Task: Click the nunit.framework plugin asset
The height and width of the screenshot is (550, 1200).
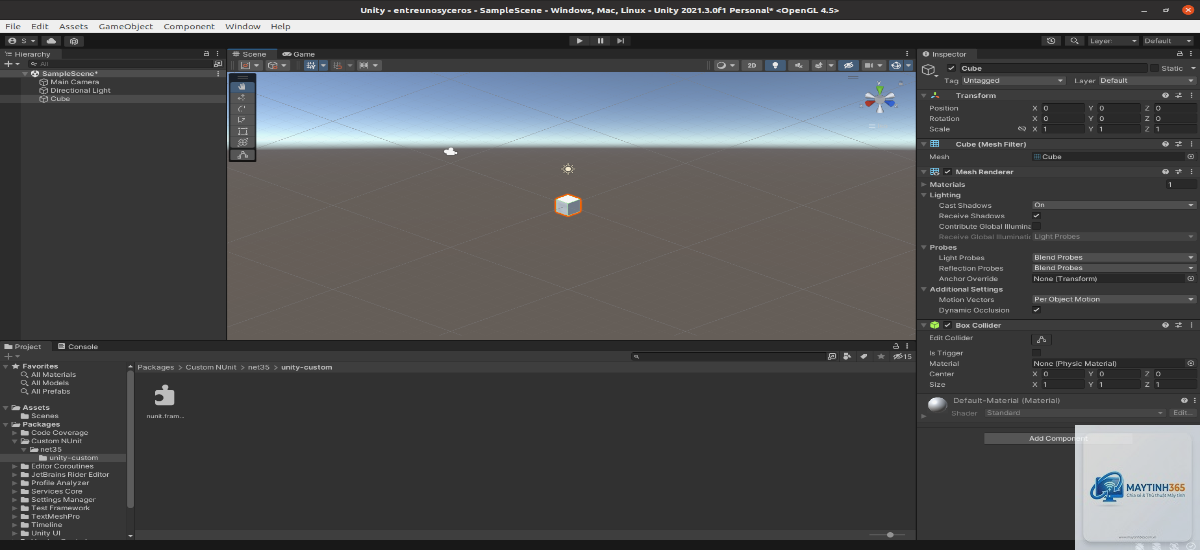Action: point(165,401)
